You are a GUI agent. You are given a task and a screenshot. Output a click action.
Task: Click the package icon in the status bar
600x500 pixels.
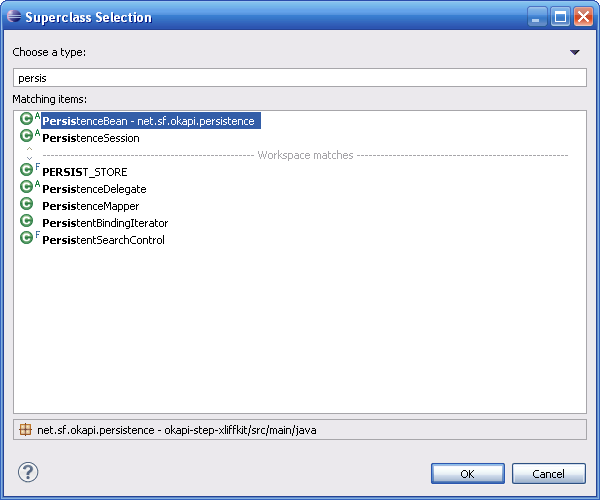(25, 430)
